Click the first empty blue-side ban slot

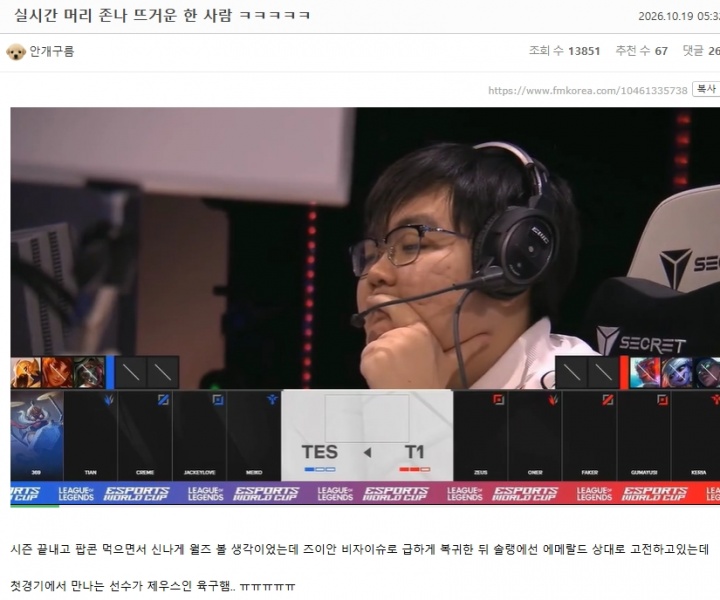(131, 372)
